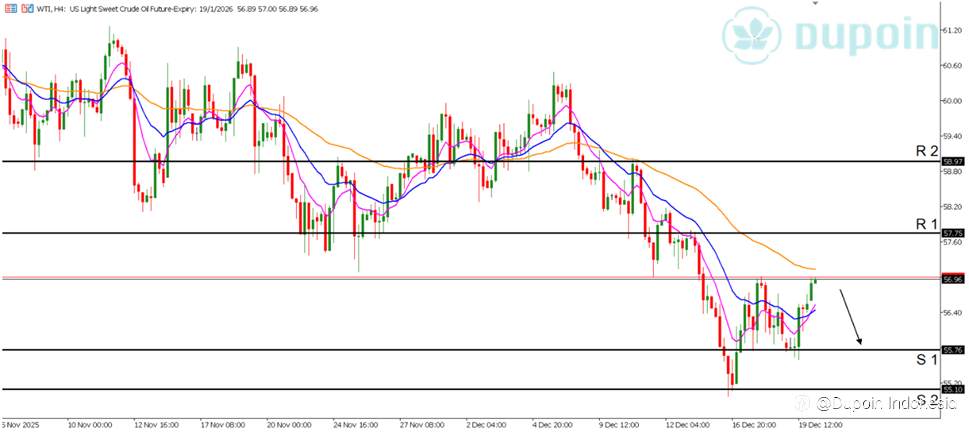Viewport: 969px width, 433px height.
Task: Click the 60.60 price scale value
Action: click(951, 65)
